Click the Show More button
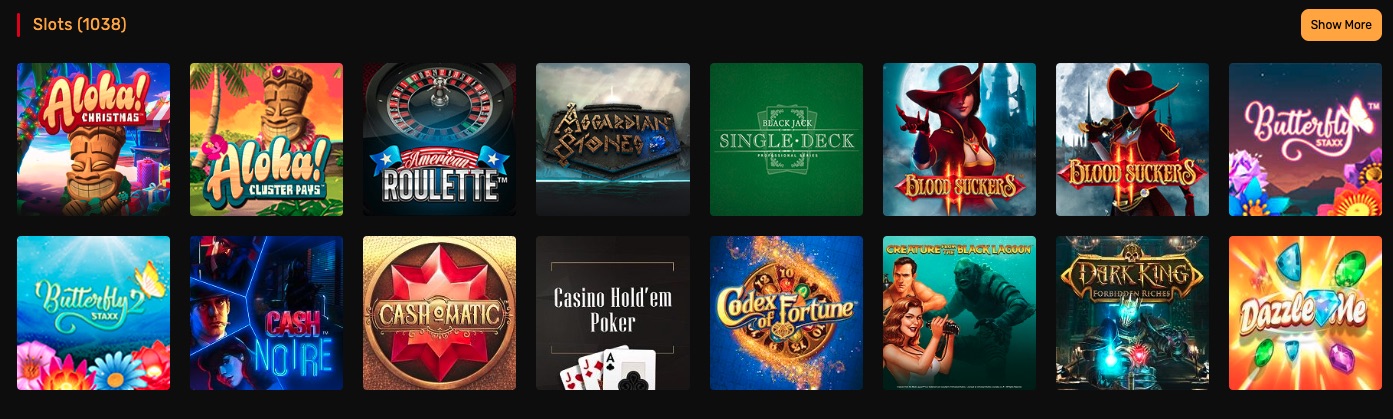This screenshot has width=1393, height=419. [x=1341, y=25]
